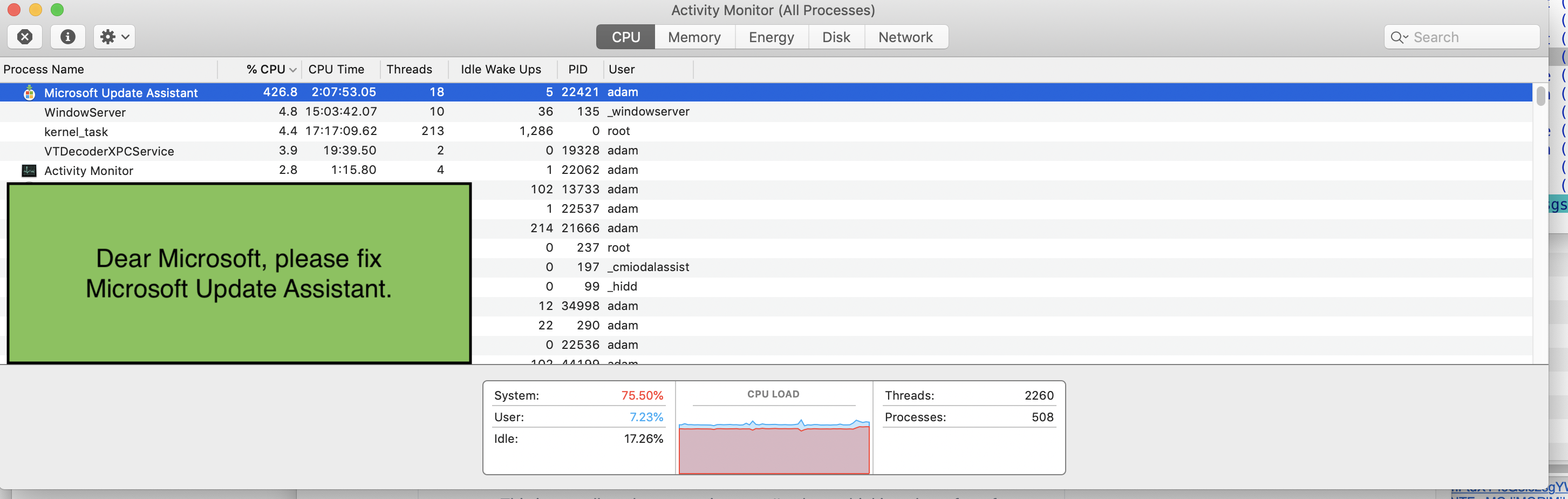Viewport: 1568px width, 499px height.
Task: Click the _windowserver user entry
Action: click(x=648, y=111)
